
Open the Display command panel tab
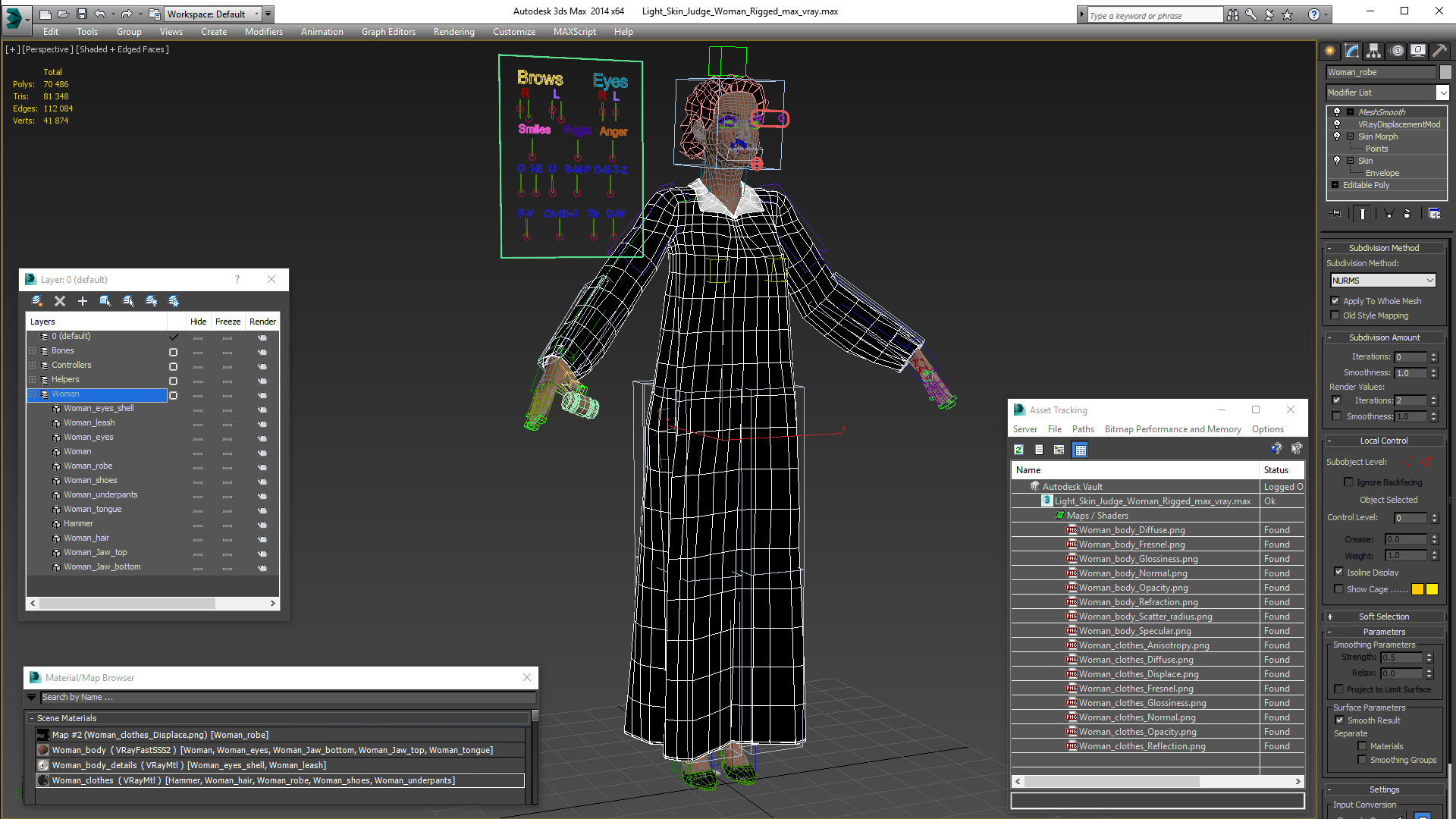pos(1417,51)
